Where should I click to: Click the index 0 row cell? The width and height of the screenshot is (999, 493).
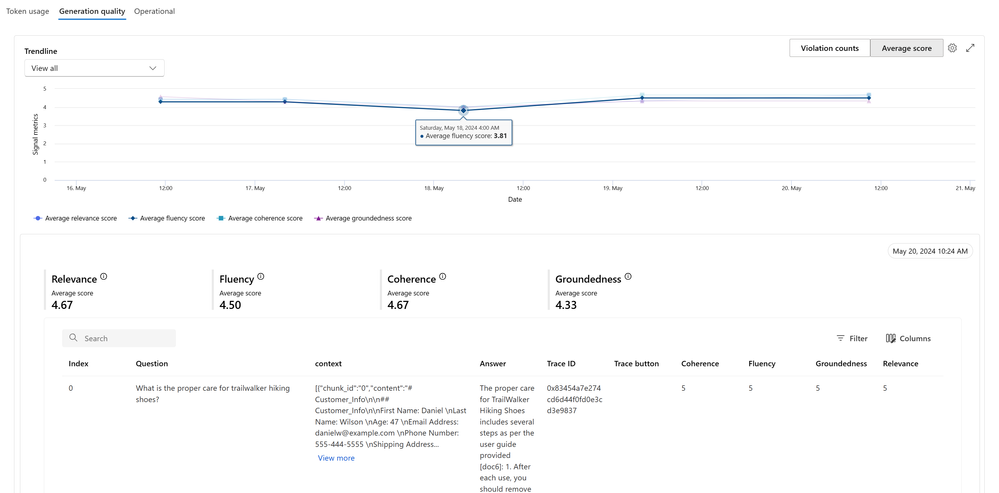(71, 388)
